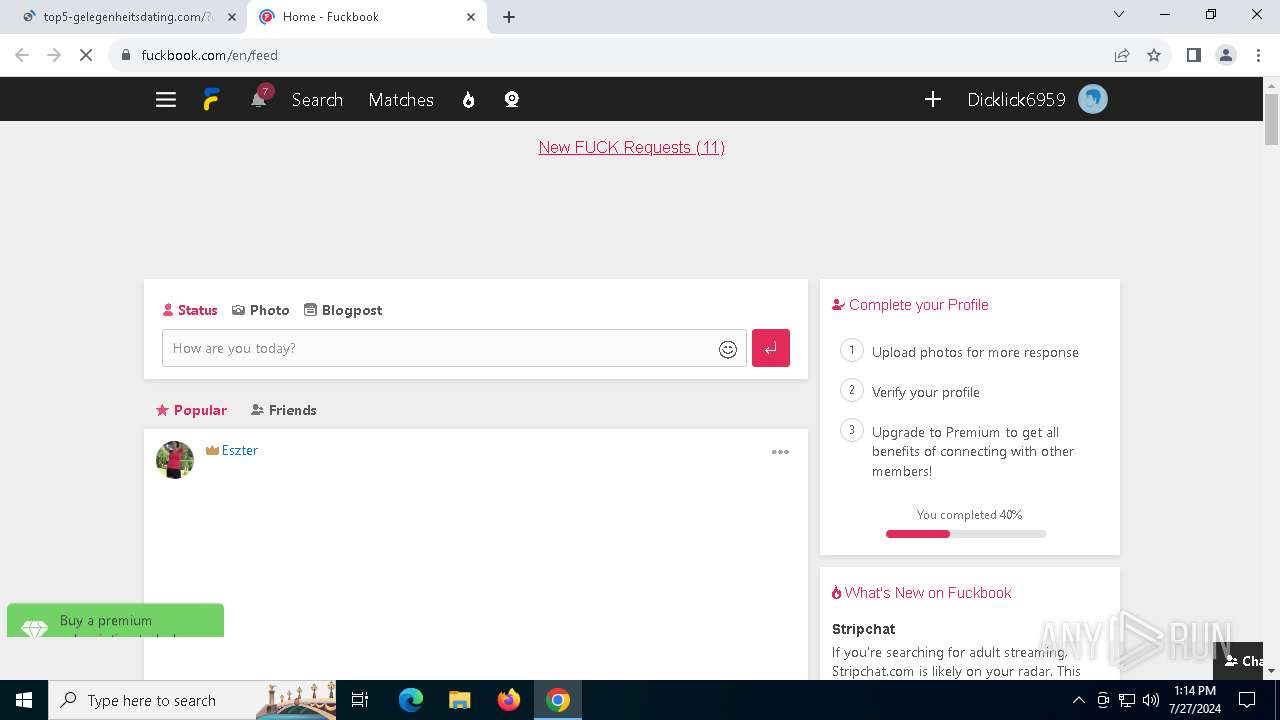Click the profile completion progress bar
Image resolution: width=1280 pixels, height=720 pixels.
tap(966, 534)
